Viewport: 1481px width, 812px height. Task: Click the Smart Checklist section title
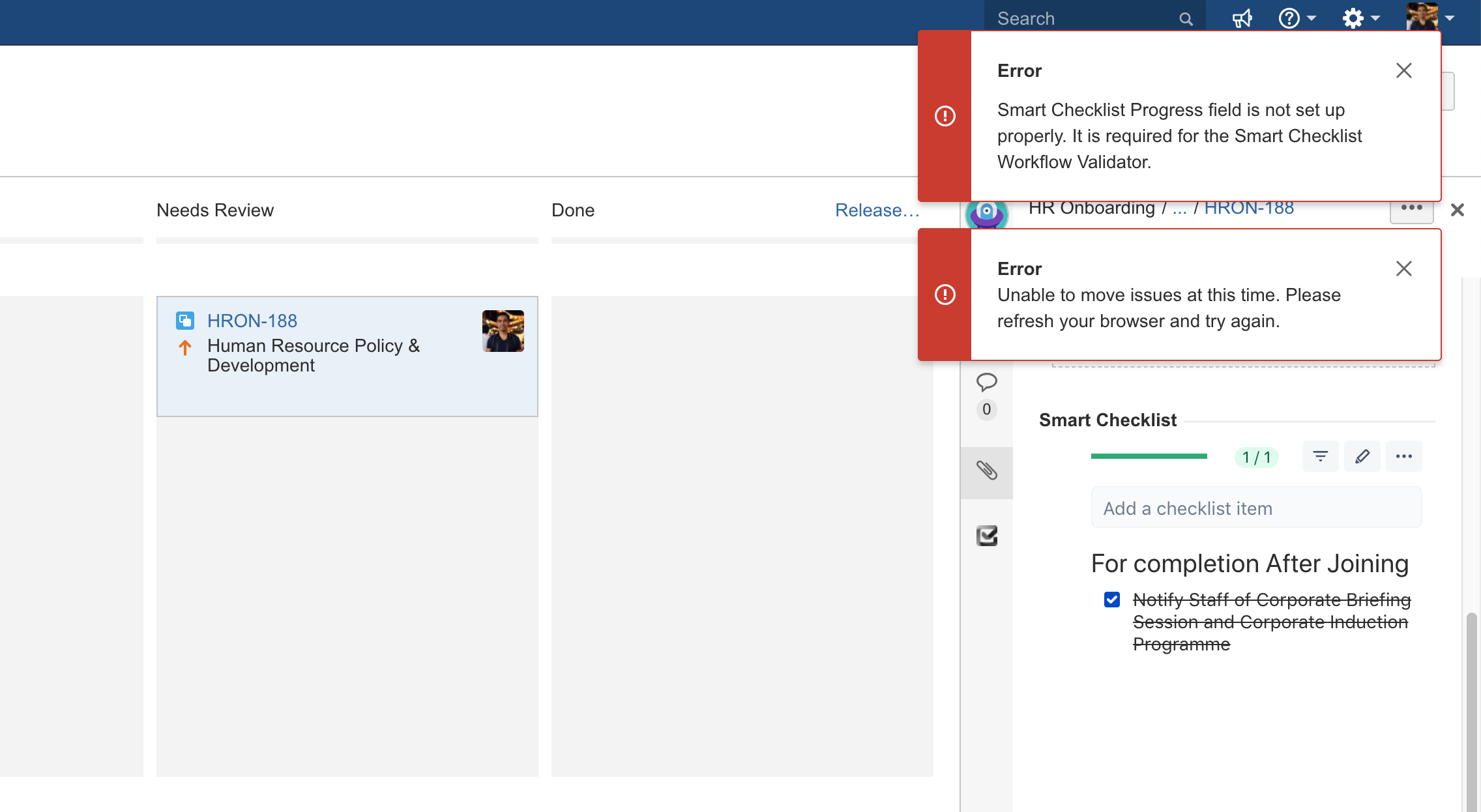click(1107, 420)
